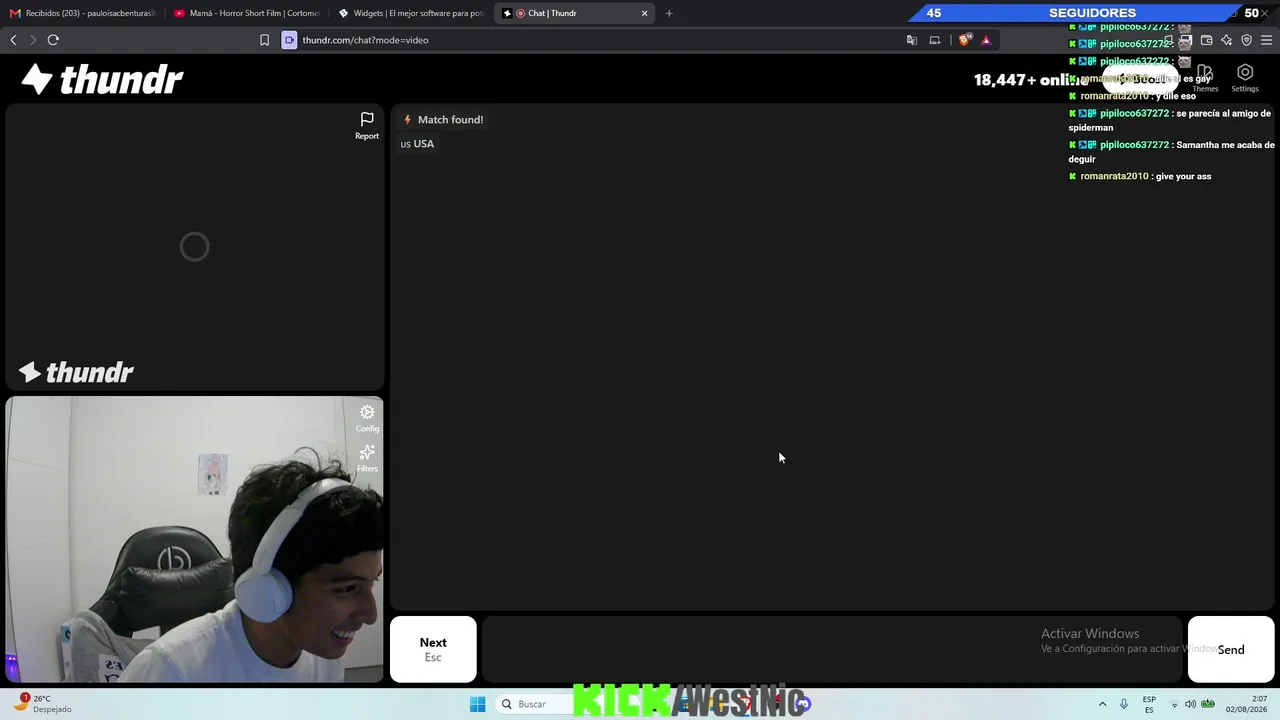Viewport: 1280px width, 720px height.
Task: Click the address bar URL
Action: [366, 40]
